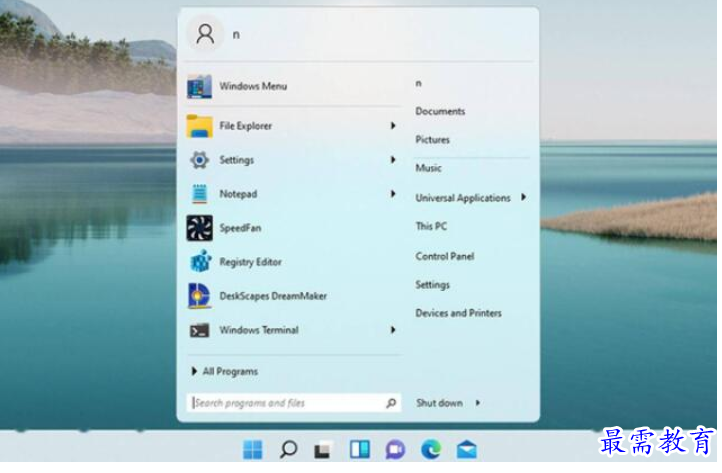Screen dimensions: 722x473
Task: Open taskbar Search icon
Action: point(288,449)
